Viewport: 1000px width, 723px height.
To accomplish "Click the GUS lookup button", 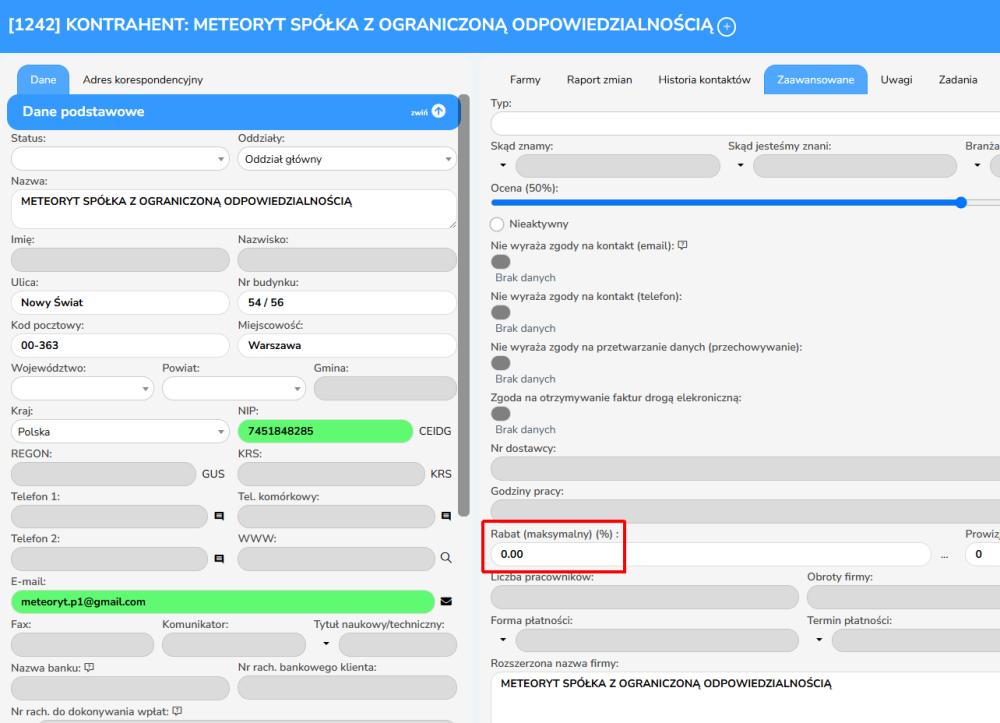I will tap(213, 474).
